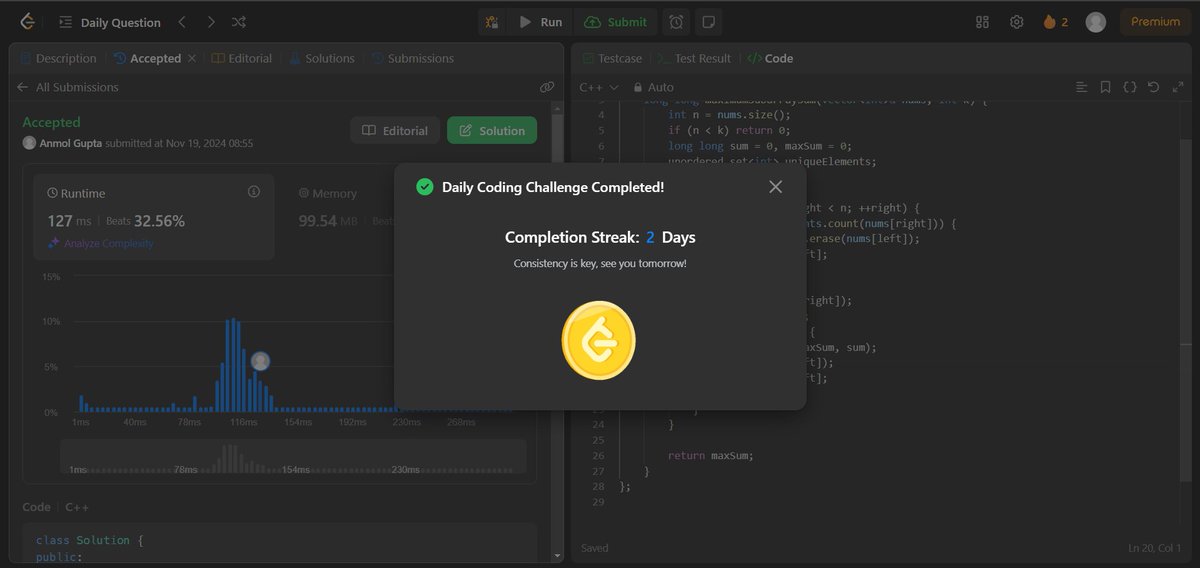Switch to the Submissions tab

pos(413,58)
